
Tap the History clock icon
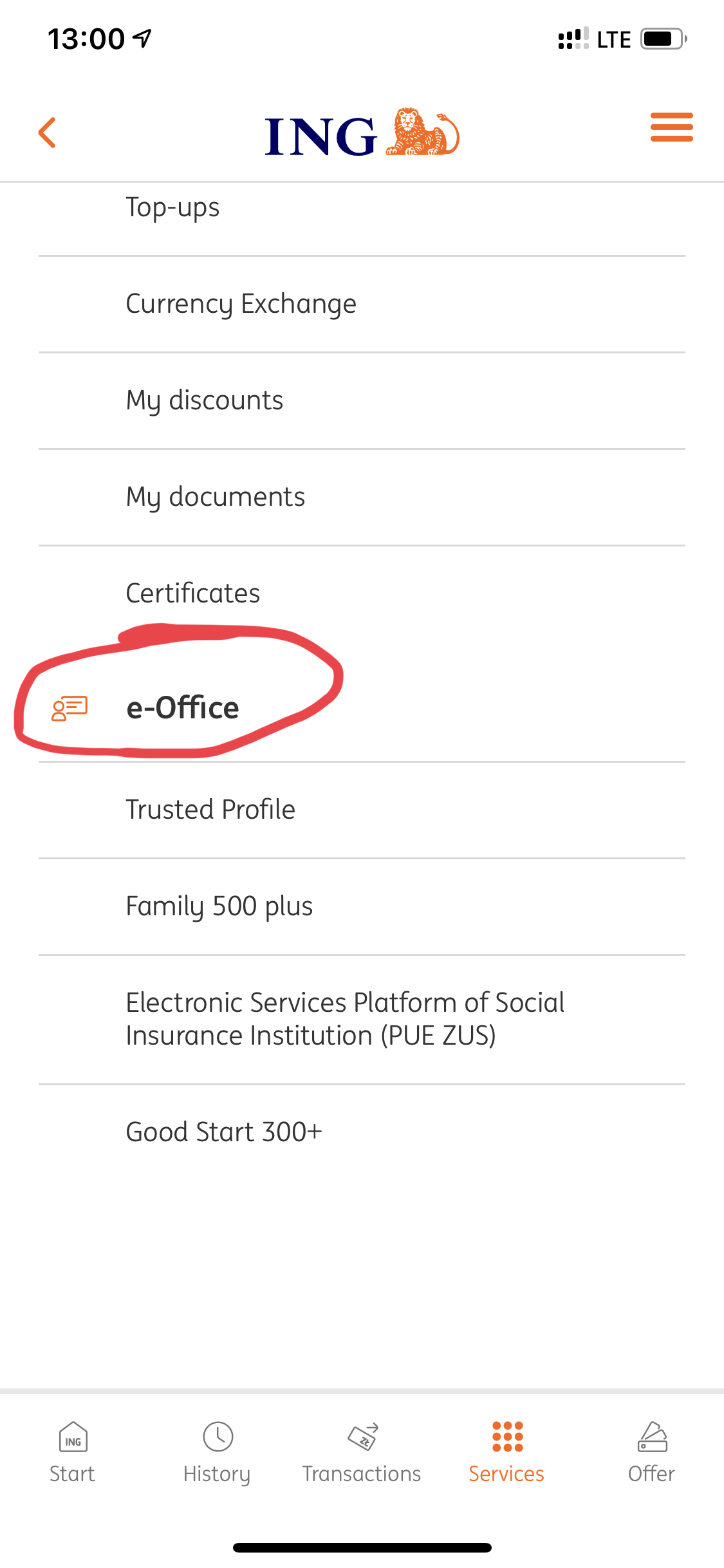(218, 1437)
